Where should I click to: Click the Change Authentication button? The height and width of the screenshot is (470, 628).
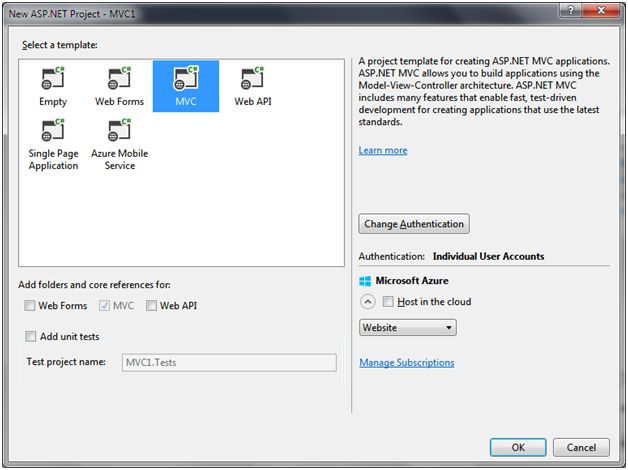click(414, 224)
